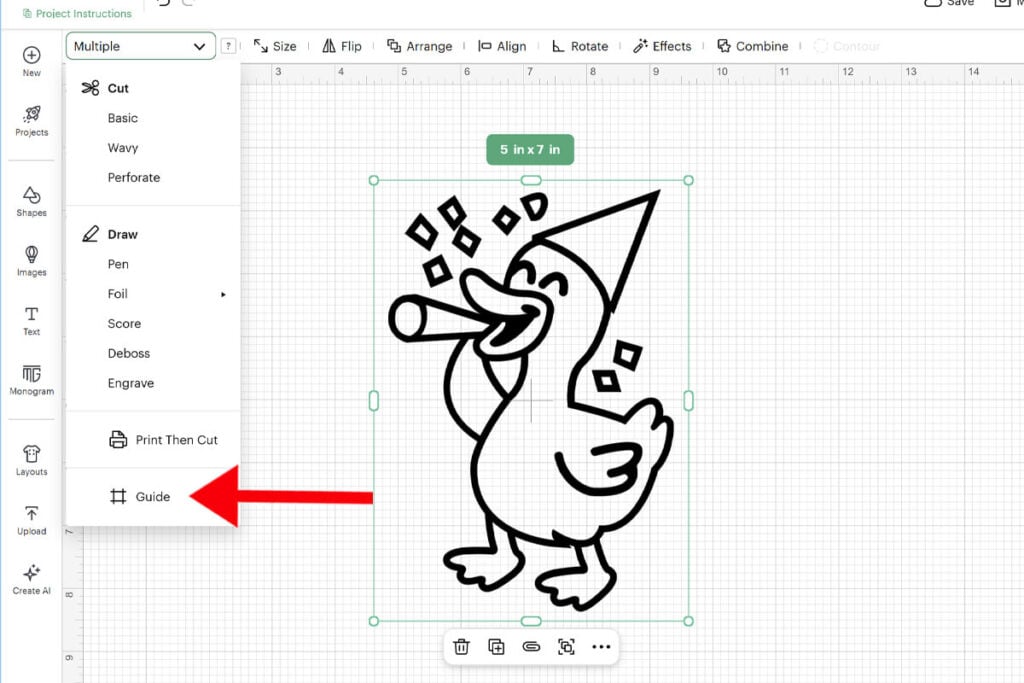The width and height of the screenshot is (1024, 683).
Task: Click the bottom-right corner selection handle
Action: pos(688,621)
